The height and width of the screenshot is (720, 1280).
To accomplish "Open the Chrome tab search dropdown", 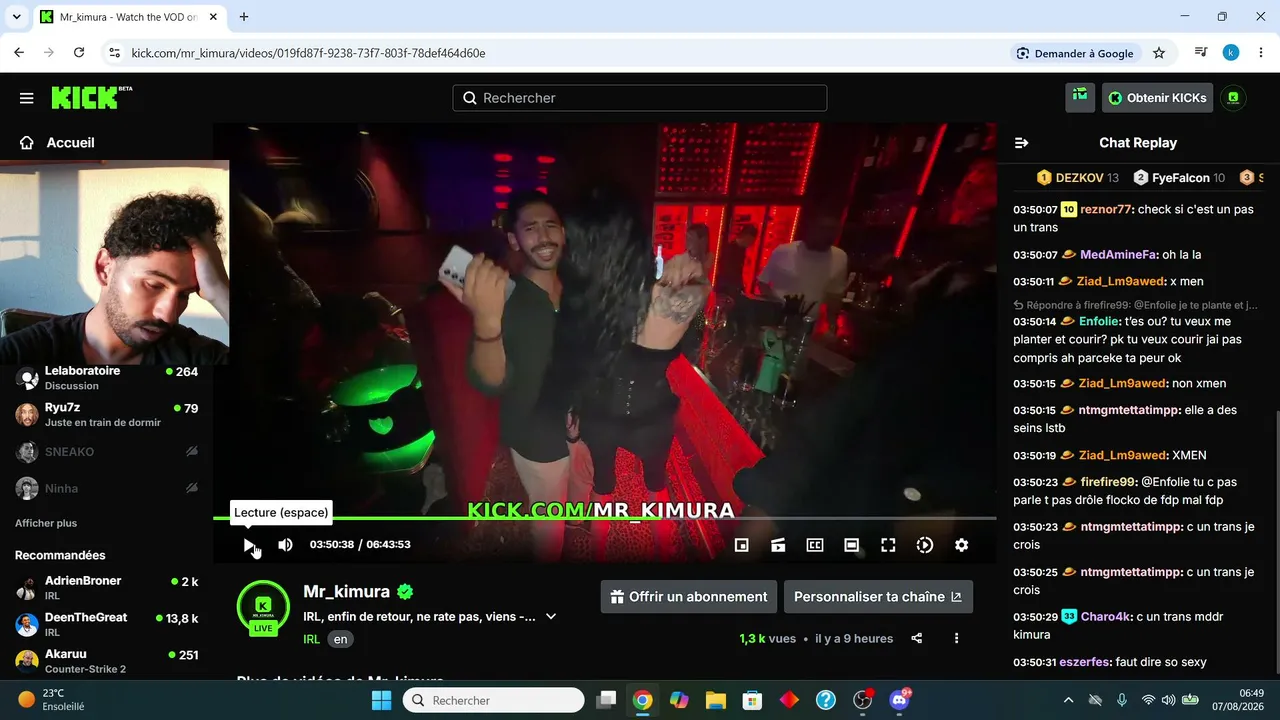I will [16, 17].
